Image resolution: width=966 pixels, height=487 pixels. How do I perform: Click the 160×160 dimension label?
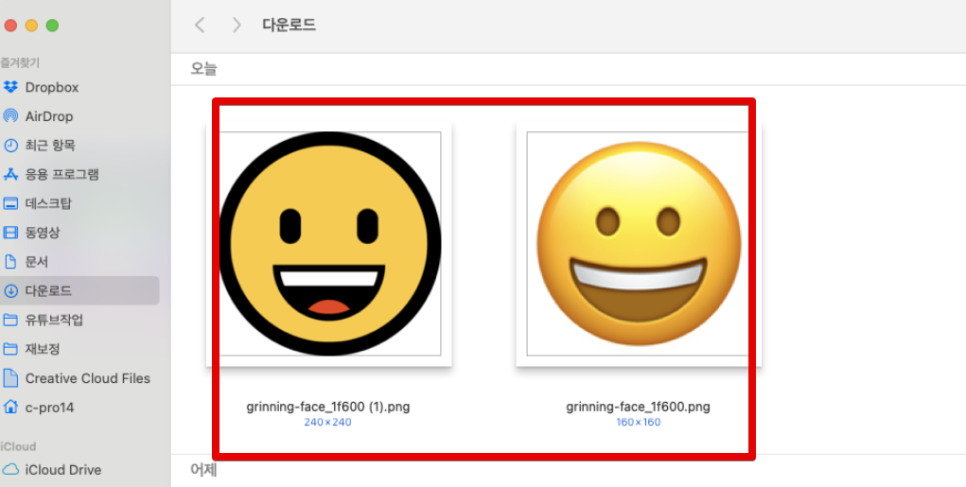click(x=638, y=422)
